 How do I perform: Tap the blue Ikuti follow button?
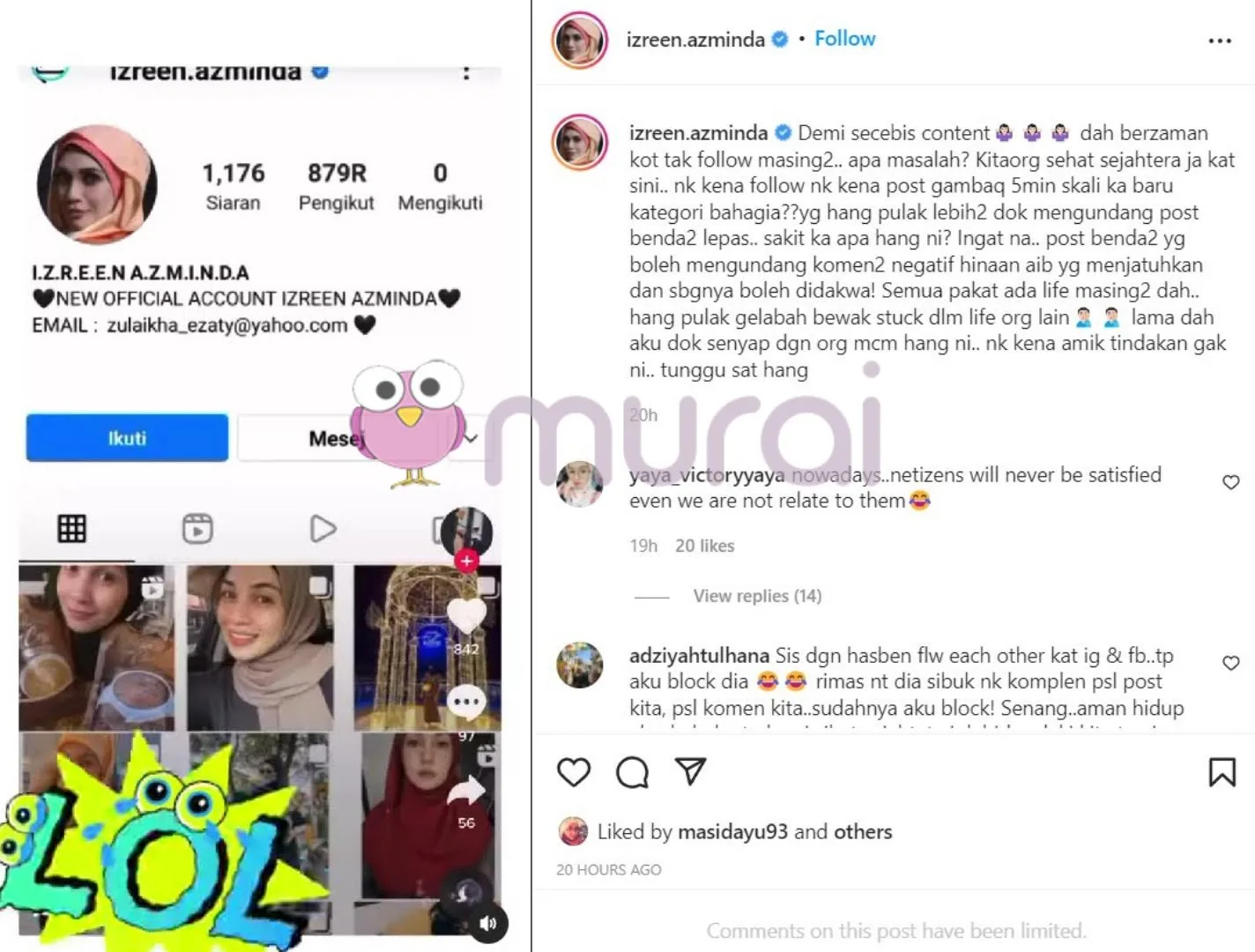[127, 438]
